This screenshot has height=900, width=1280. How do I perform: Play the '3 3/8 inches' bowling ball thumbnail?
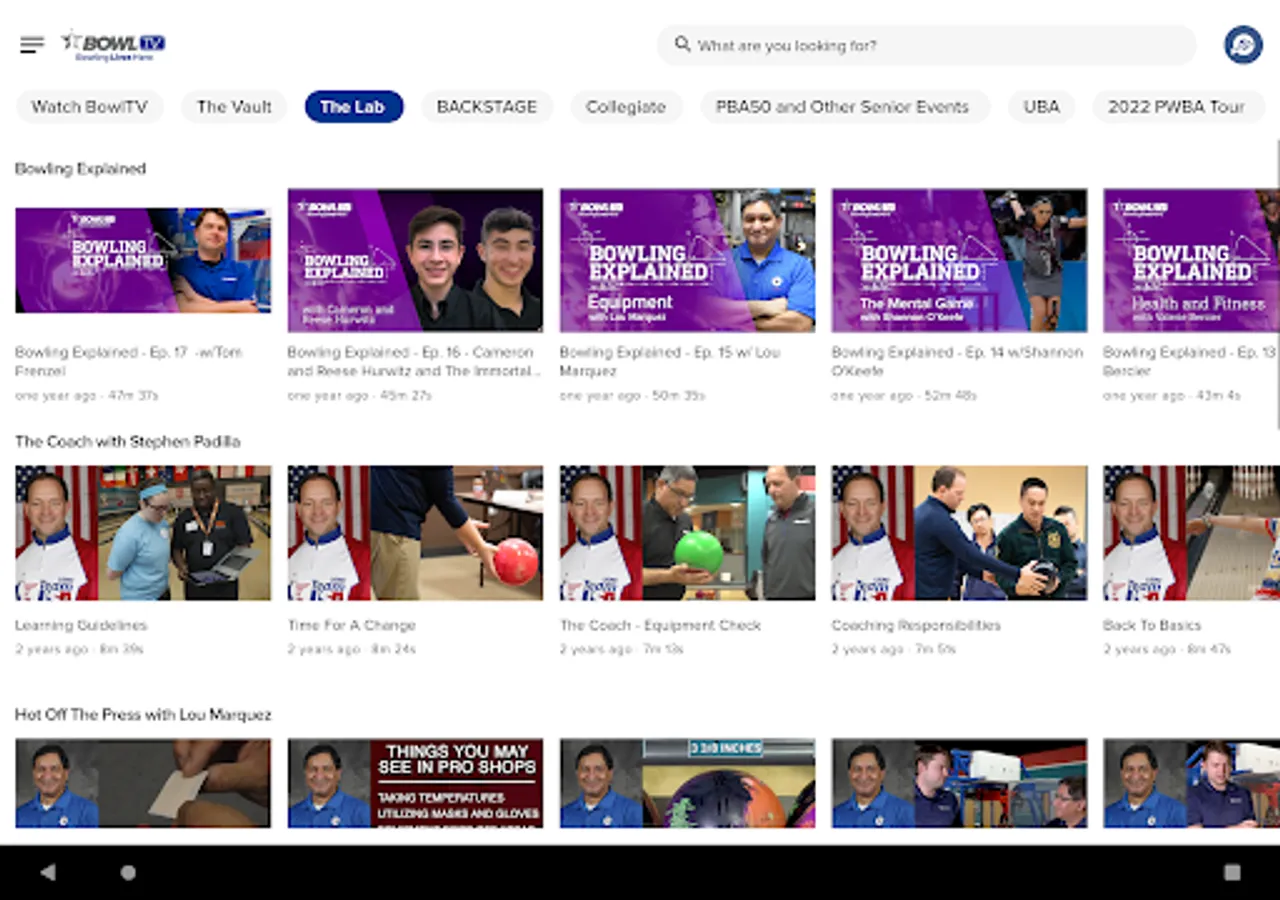687,783
